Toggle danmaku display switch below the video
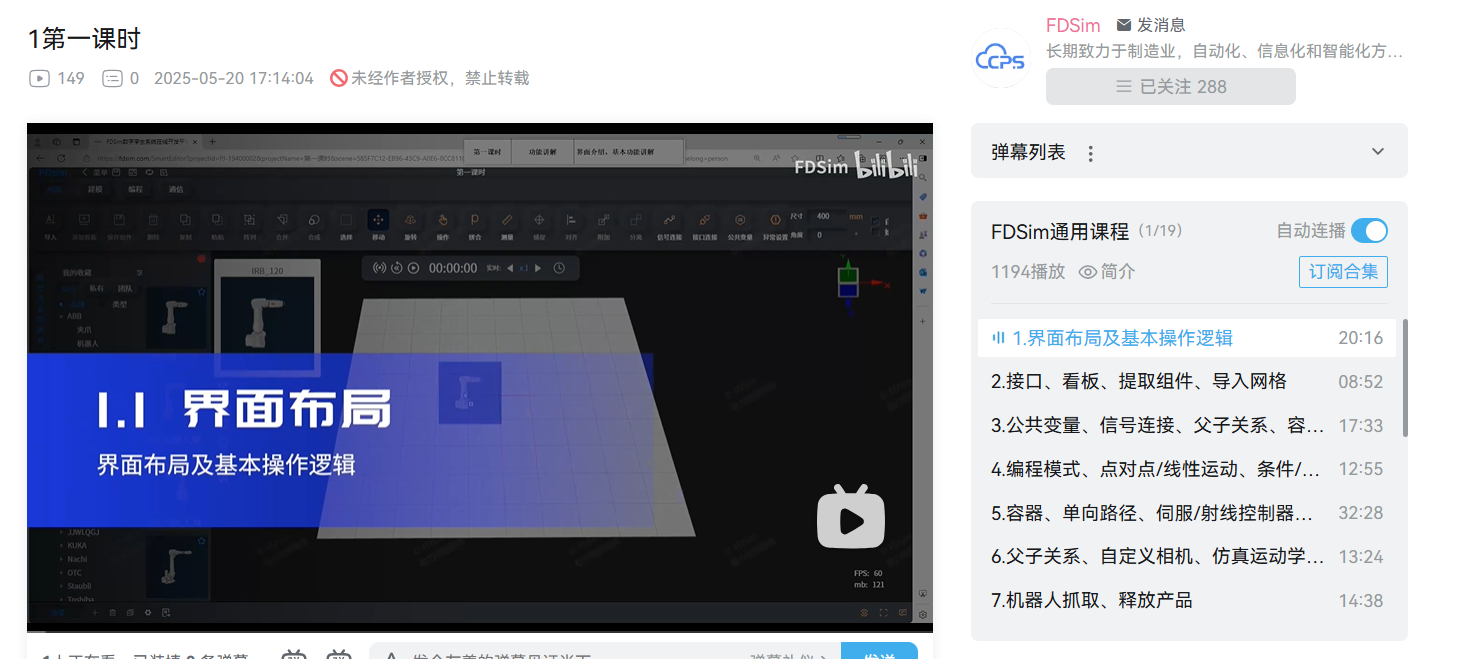The width and height of the screenshot is (1472, 659). point(294,655)
